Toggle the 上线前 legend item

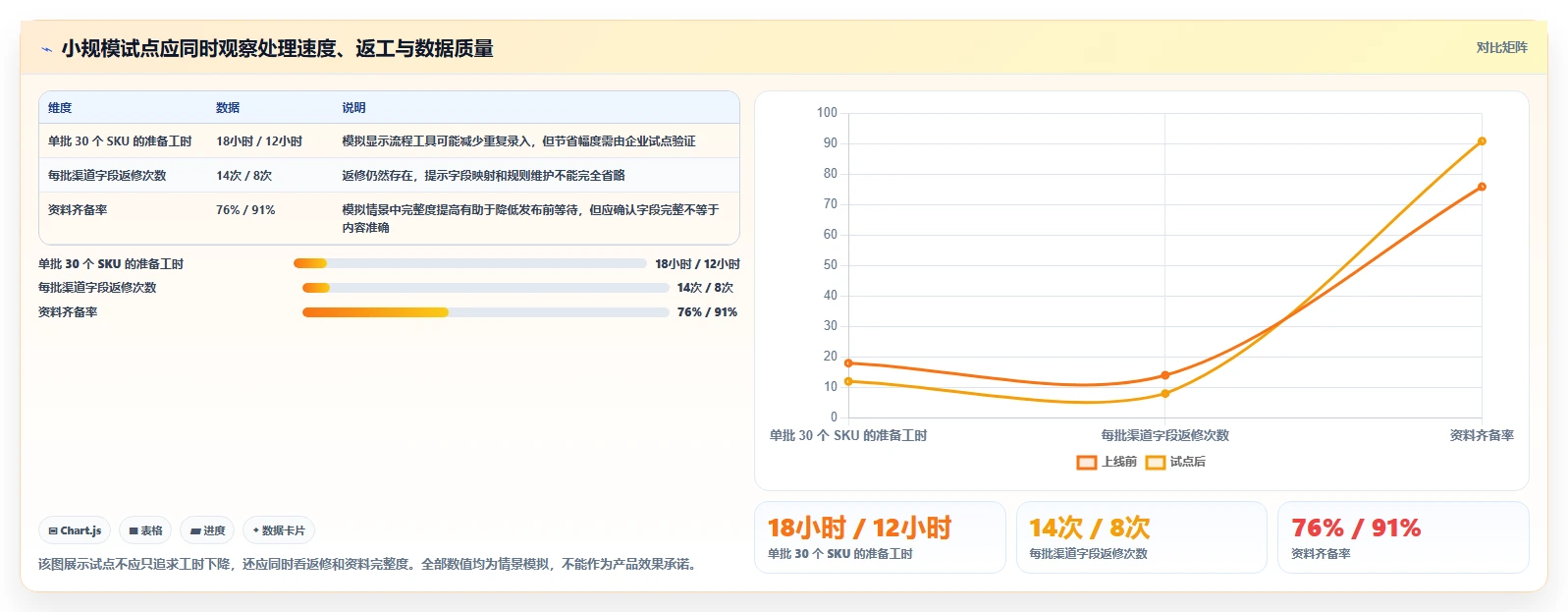[x=1107, y=462]
